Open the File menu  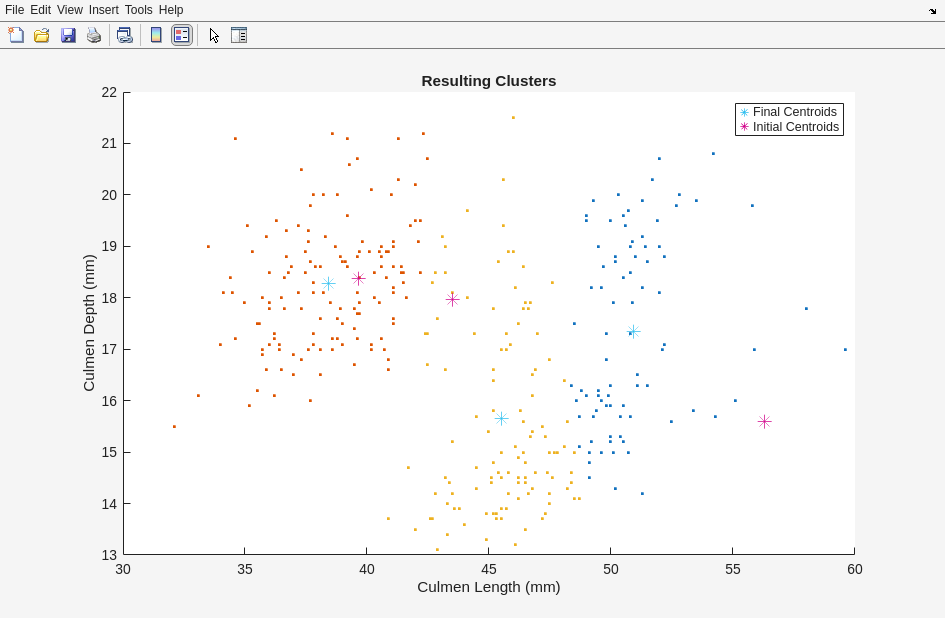coord(14,10)
